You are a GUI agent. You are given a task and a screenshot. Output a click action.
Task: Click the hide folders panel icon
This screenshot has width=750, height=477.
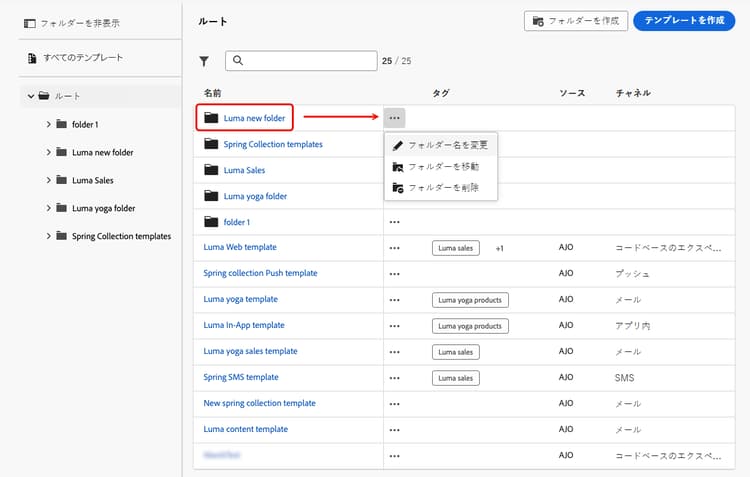point(30,23)
